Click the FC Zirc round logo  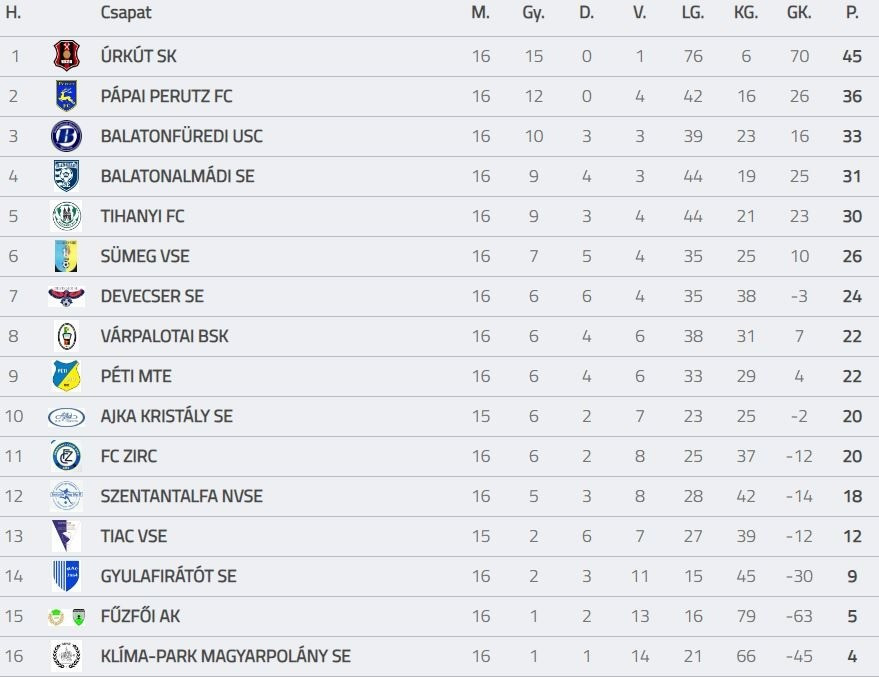point(66,456)
